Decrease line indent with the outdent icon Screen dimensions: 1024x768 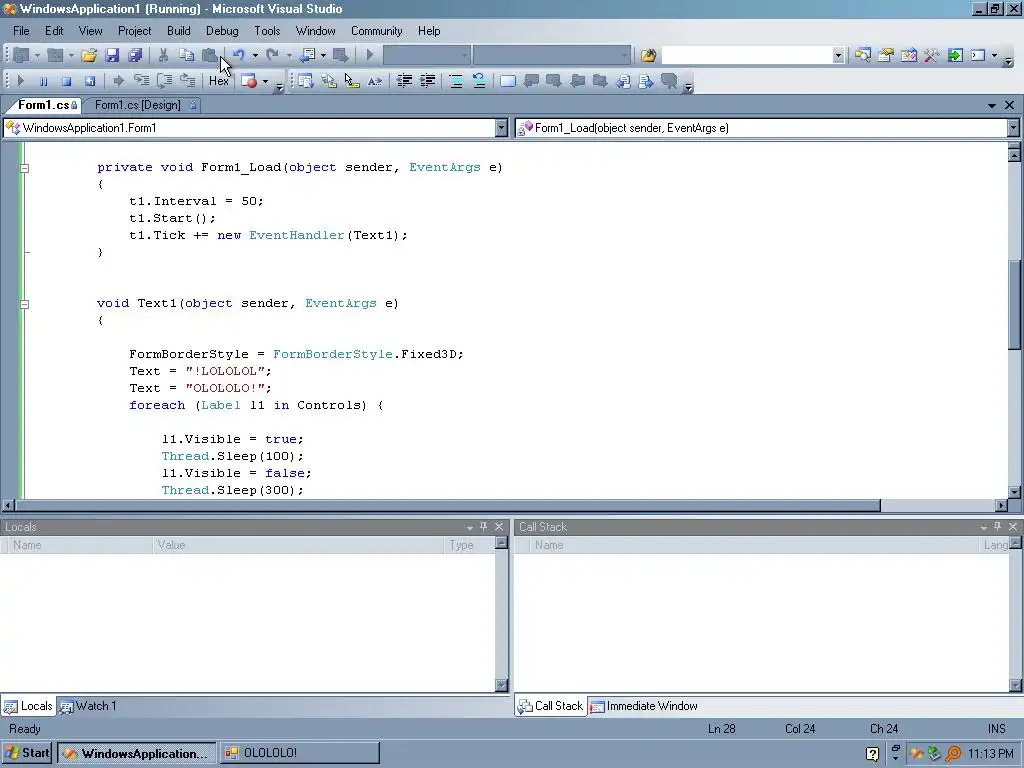(404, 81)
